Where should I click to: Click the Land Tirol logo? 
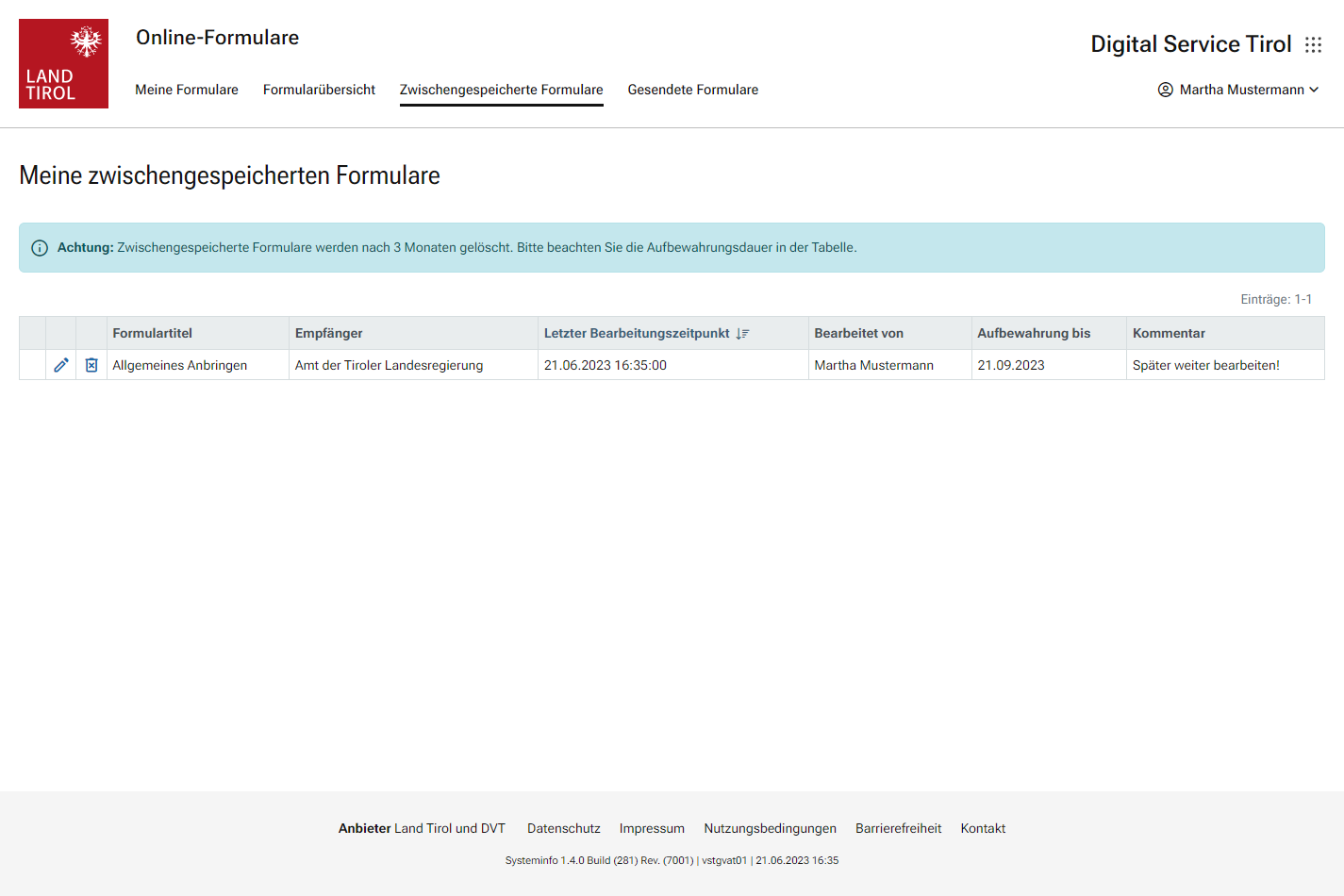(x=63, y=63)
